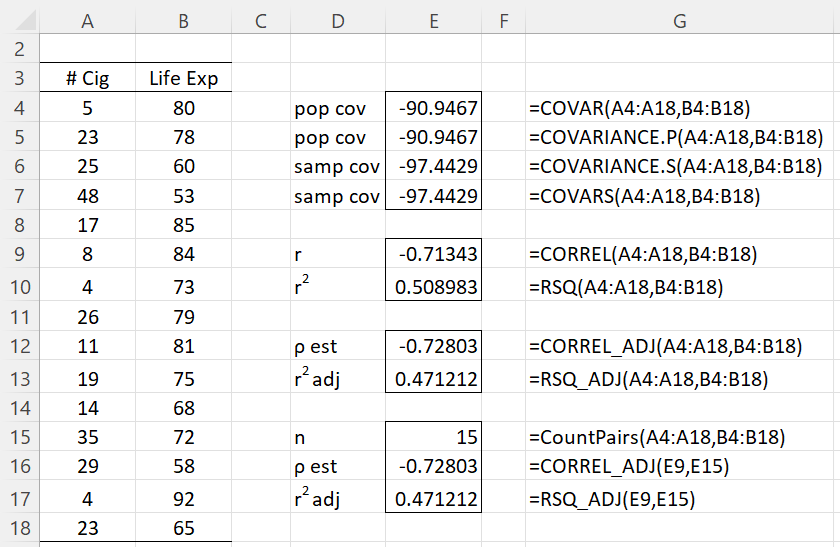Viewport: 840px width, 547px height.
Task: Select the 'samp cov' label in row 6
Action: [x=338, y=166]
